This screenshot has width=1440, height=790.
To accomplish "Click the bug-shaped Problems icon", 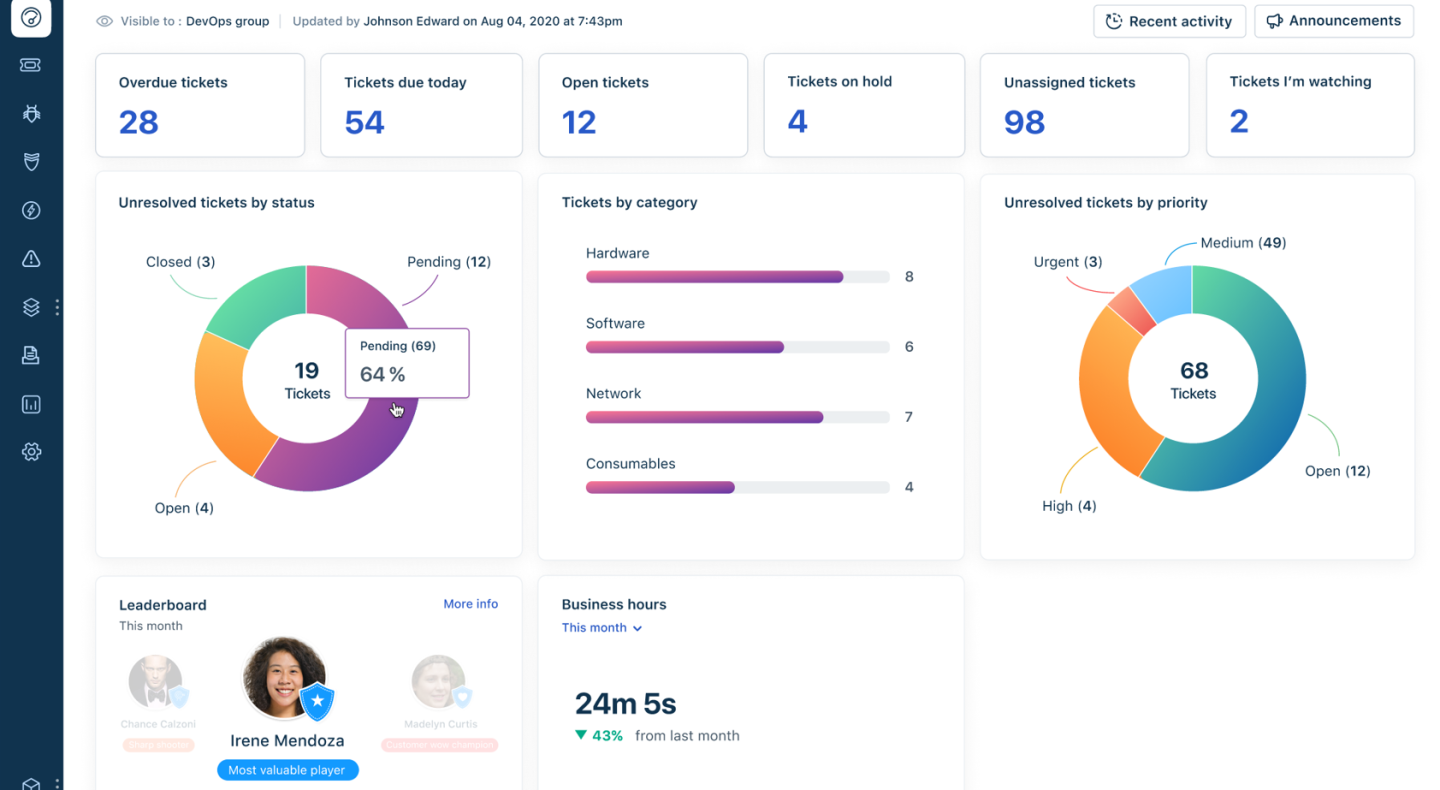I will (31, 114).
